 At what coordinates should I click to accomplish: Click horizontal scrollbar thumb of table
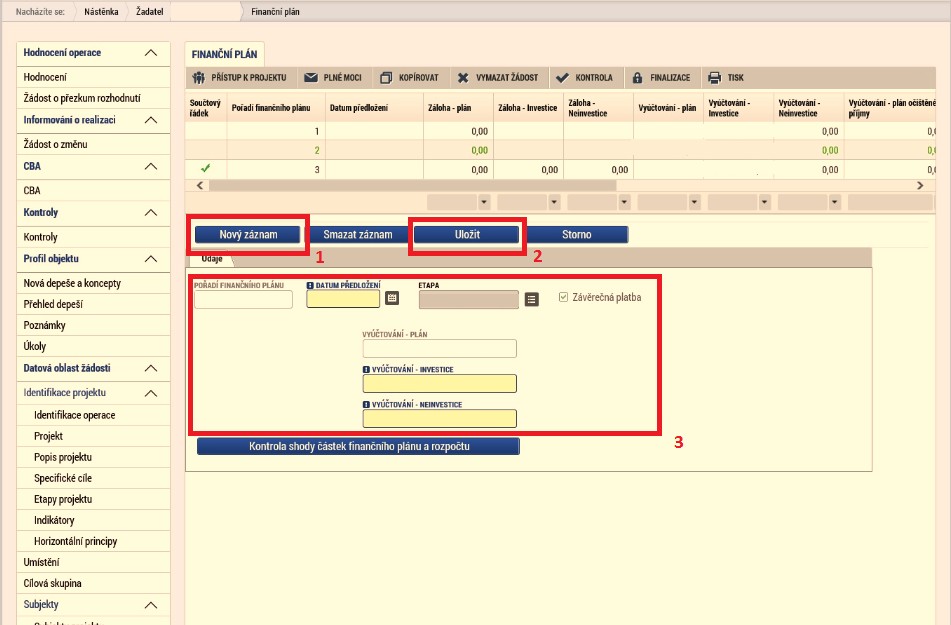pos(412,186)
